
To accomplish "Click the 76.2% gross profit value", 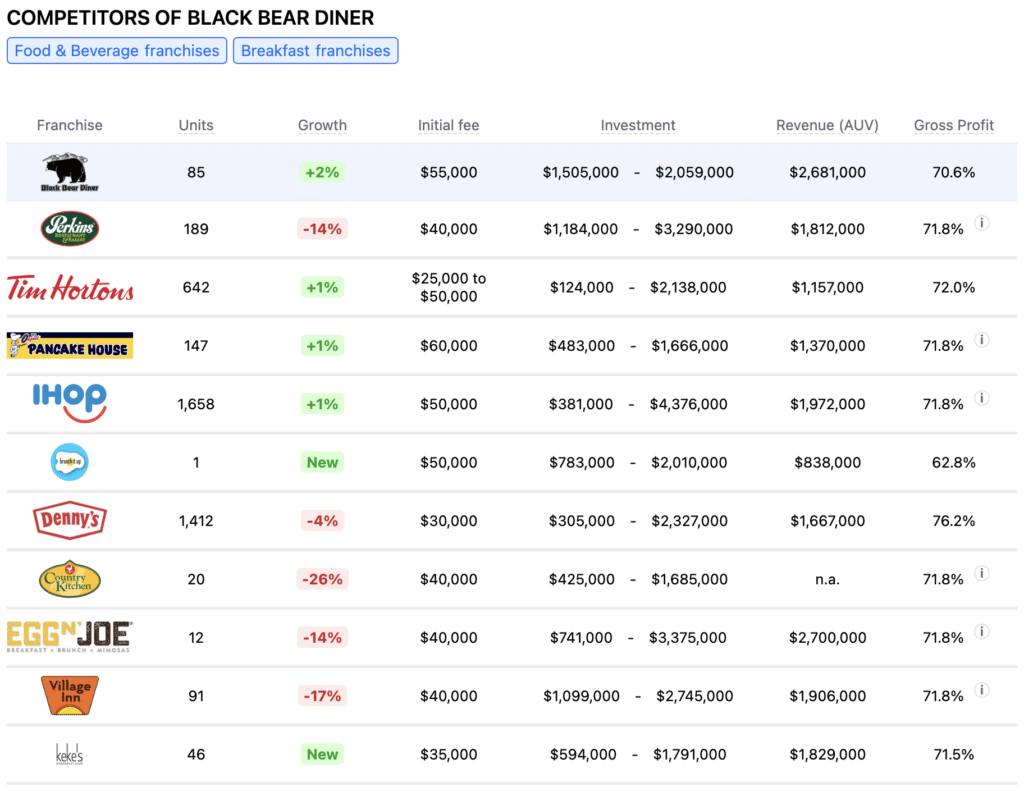I will point(953,521).
